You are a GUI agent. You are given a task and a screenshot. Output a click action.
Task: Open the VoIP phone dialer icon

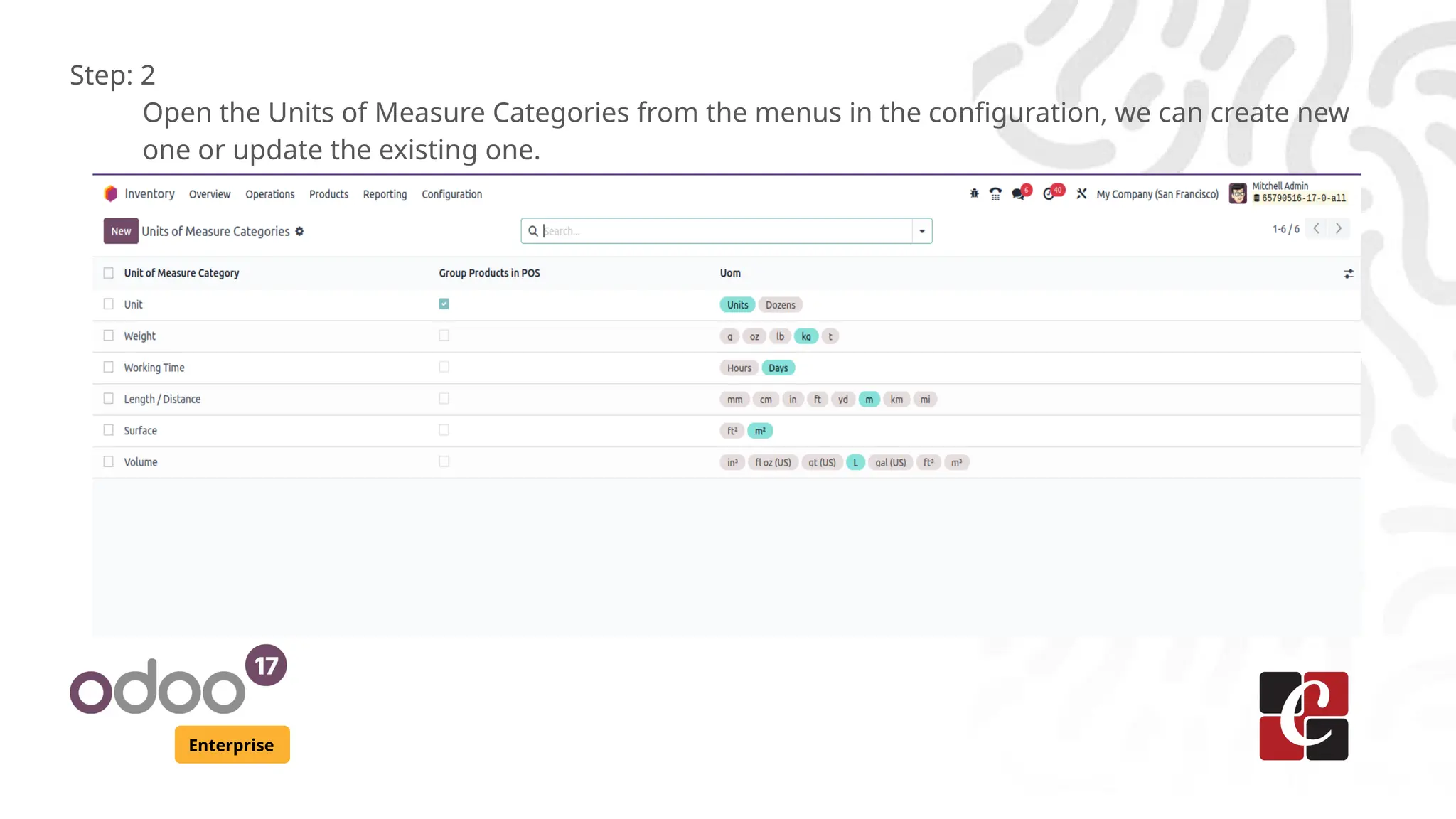click(995, 193)
